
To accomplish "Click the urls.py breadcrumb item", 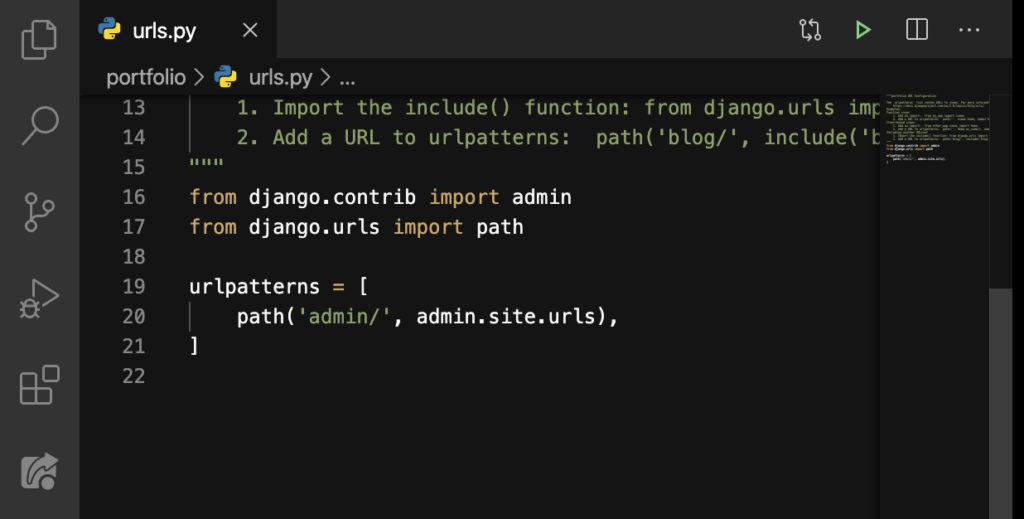I will [280, 78].
